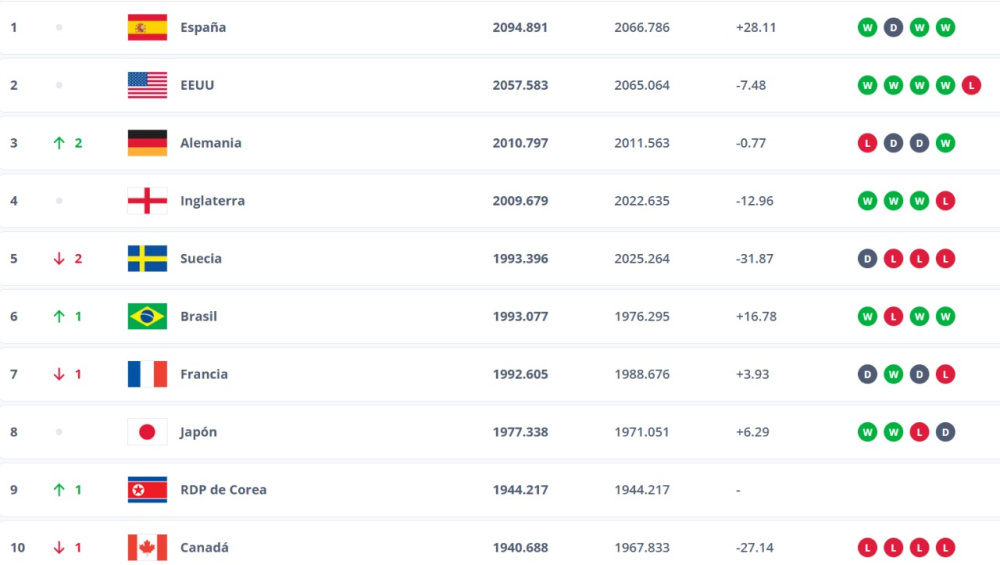The width and height of the screenshot is (1000, 565).
Task: Click the grey D badge in España's row
Action: coord(893,27)
